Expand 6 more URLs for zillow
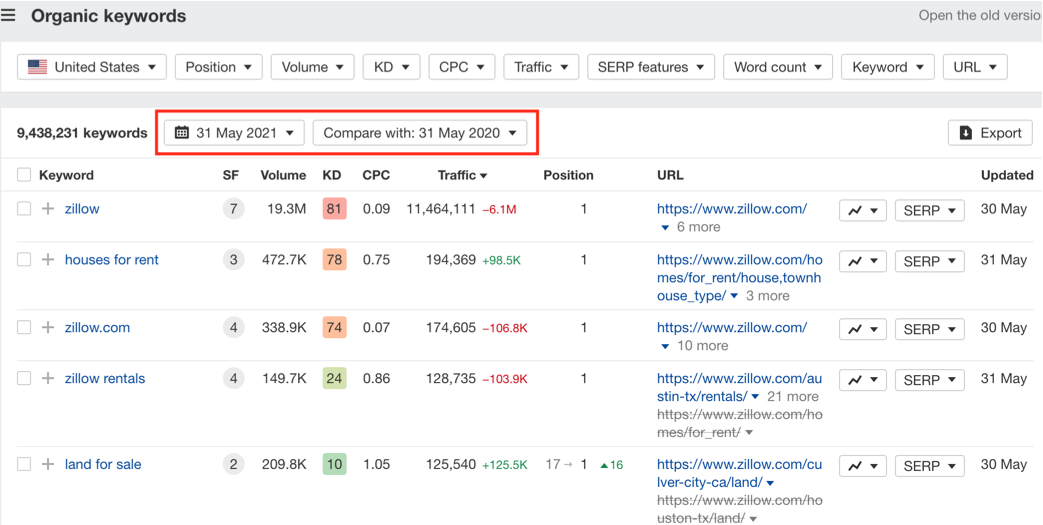Screen dimensions: 1043x525 click(691, 227)
